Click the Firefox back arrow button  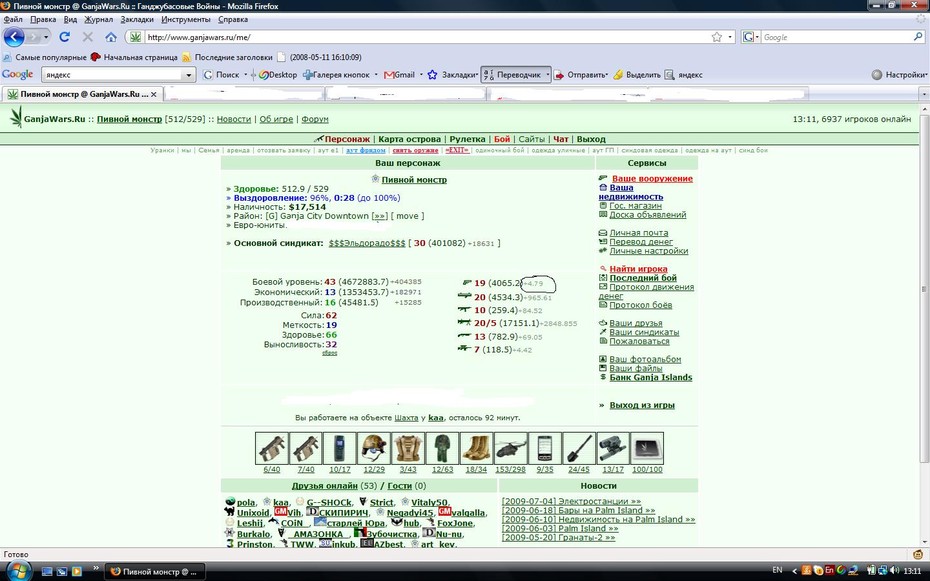point(14,37)
